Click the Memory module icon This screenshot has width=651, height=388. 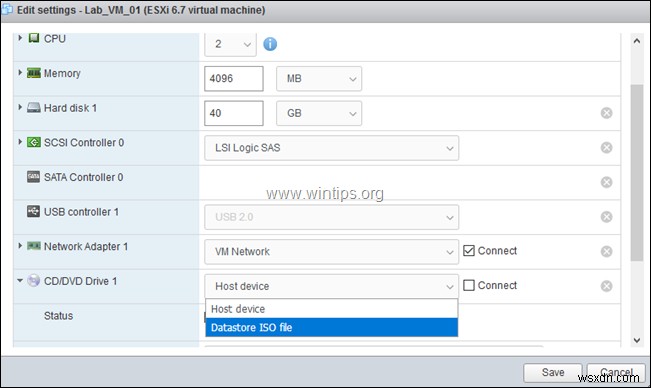pos(34,73)
